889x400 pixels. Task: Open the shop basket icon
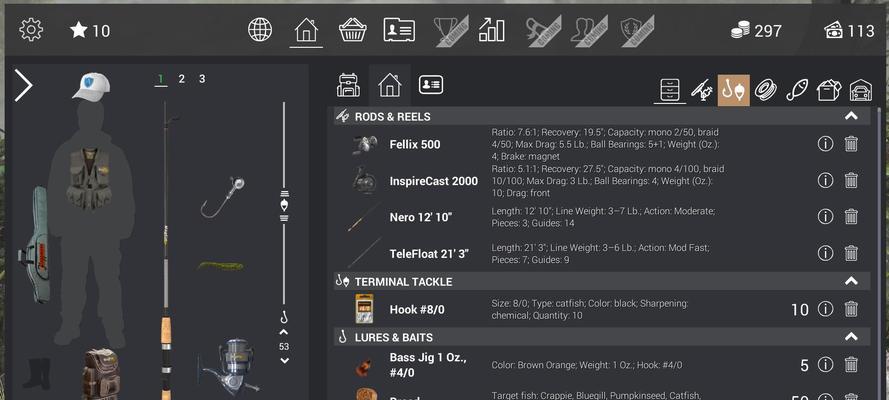[353, 29]
